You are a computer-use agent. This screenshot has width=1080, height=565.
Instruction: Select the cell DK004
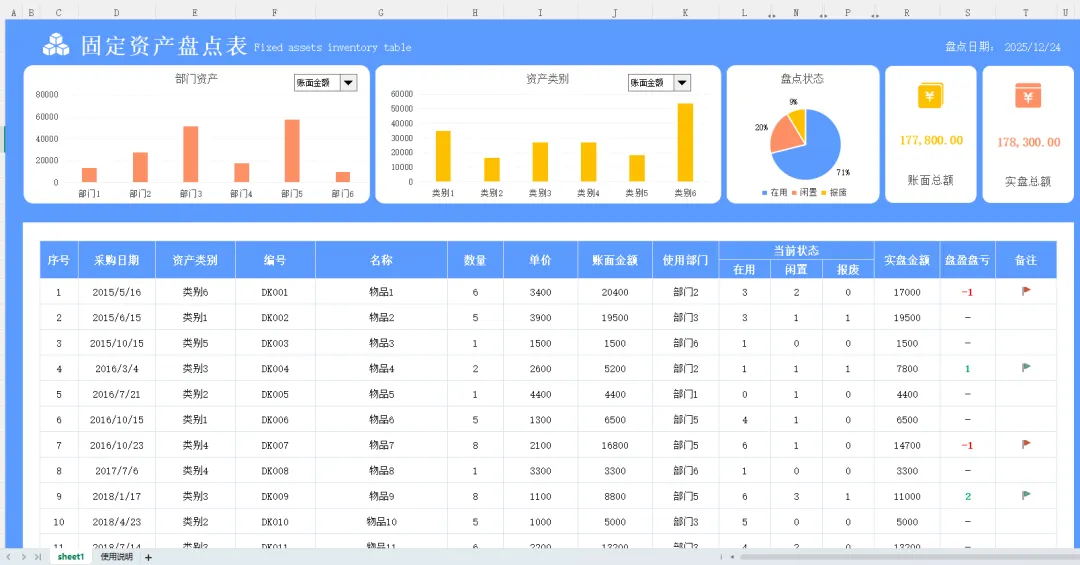(275, 369)
